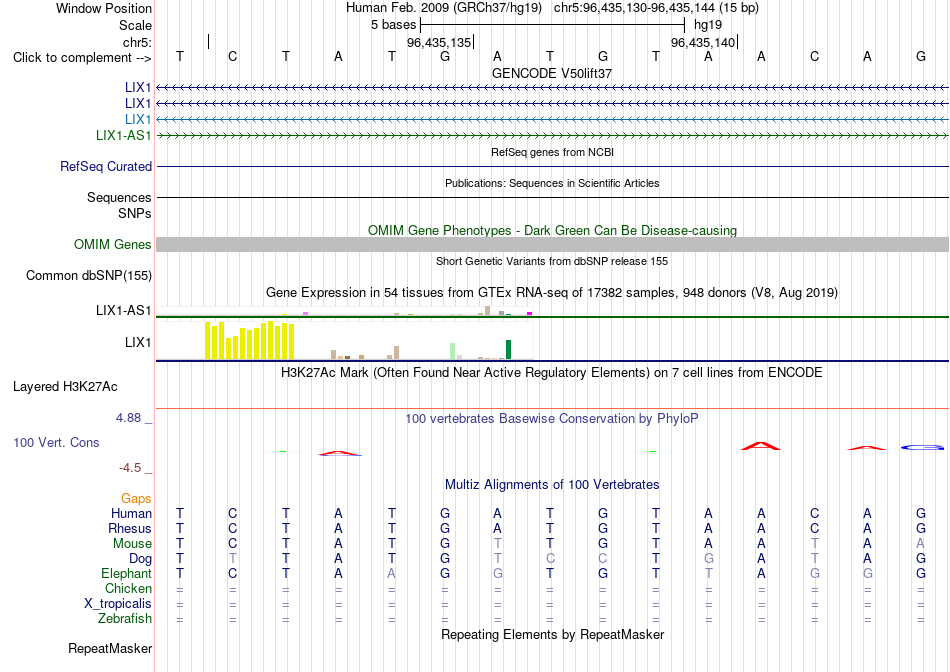Click the GENCODE V50lift37 track title
The width and height of the screenshot is (950, 672).
click(552, 73)
